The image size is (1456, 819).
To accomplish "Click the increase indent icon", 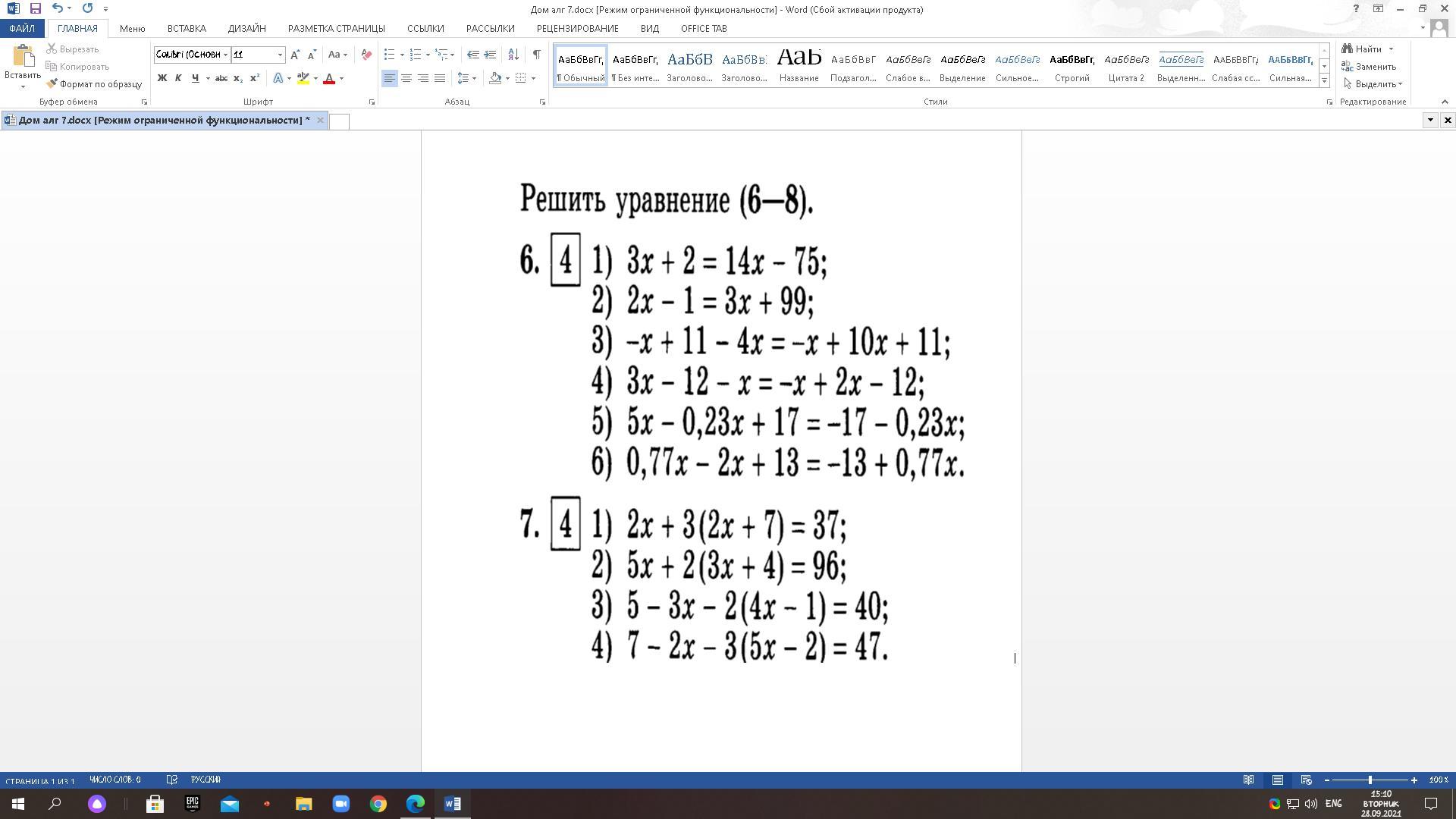I will click(x=490, y=55).
